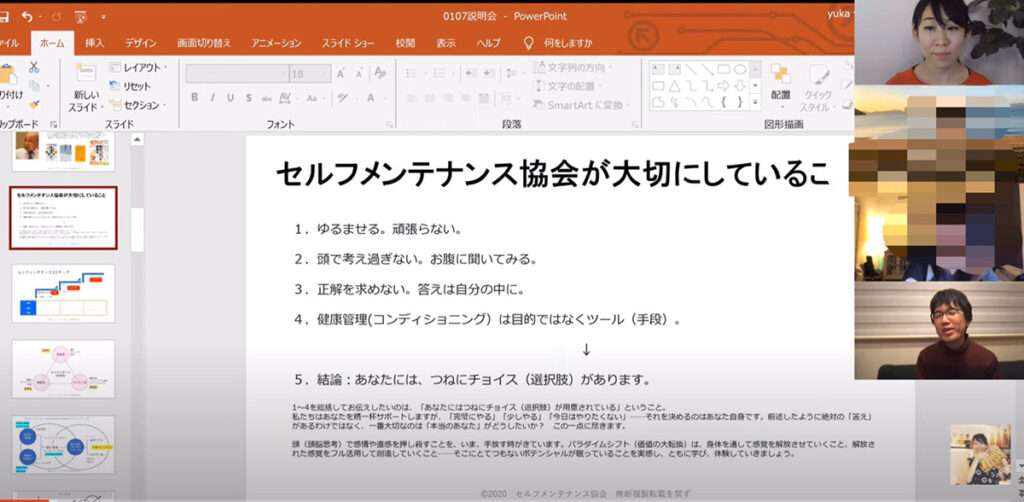
Task: Select the stepped chart slide thumbnail
Action: tap(63, 293)
